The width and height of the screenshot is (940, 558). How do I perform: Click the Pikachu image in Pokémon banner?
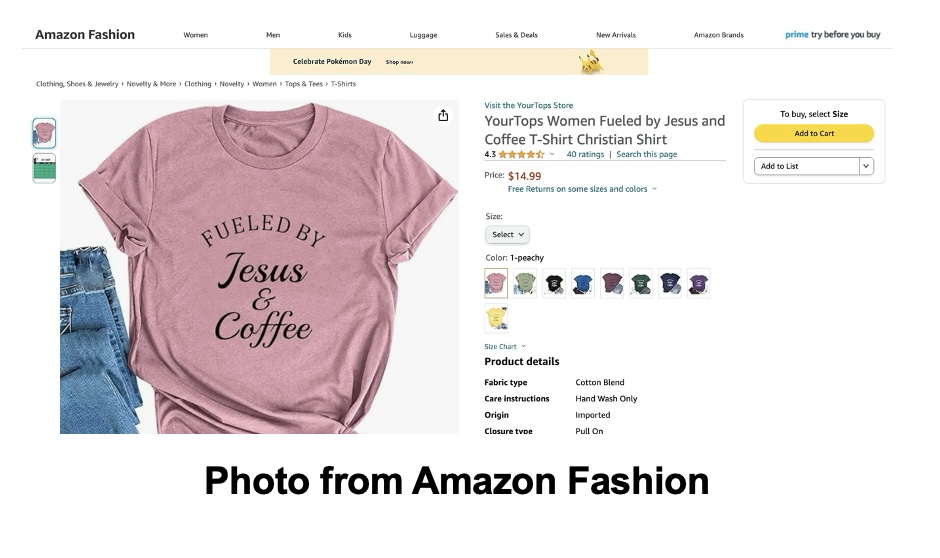(x=590, y=63)
